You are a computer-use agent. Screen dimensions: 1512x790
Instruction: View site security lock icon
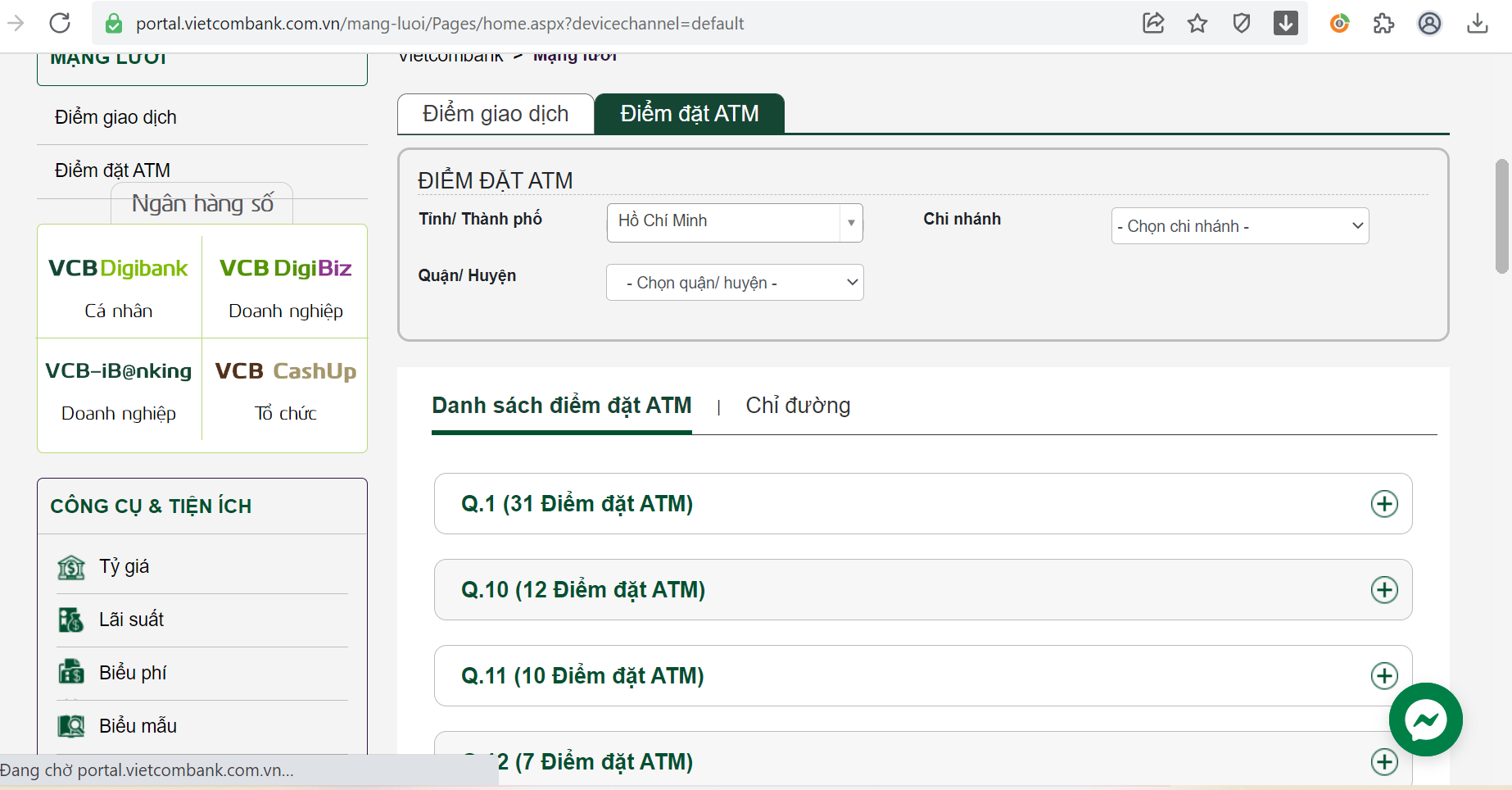point(114,24)
